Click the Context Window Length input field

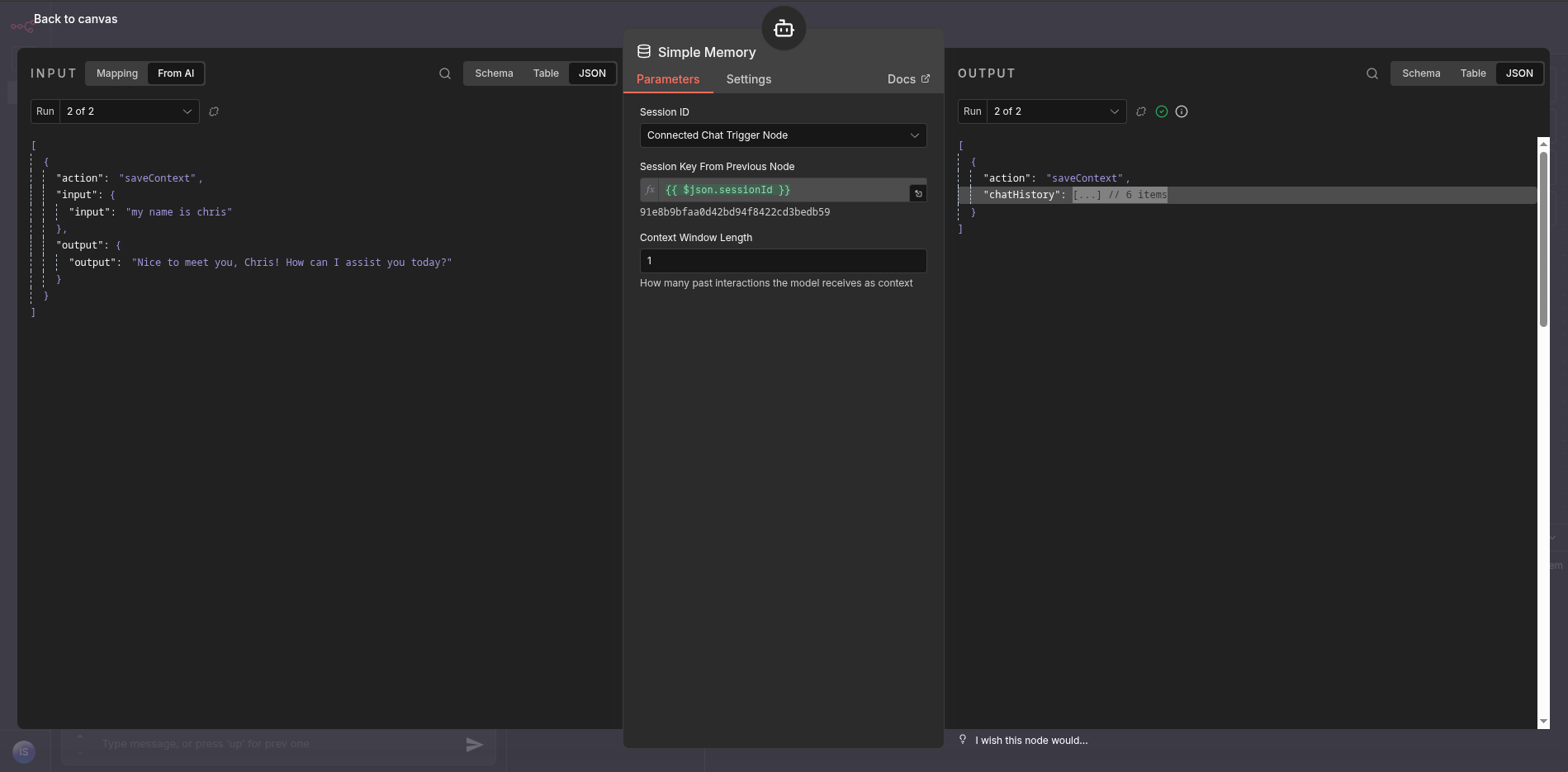point(783,261)
